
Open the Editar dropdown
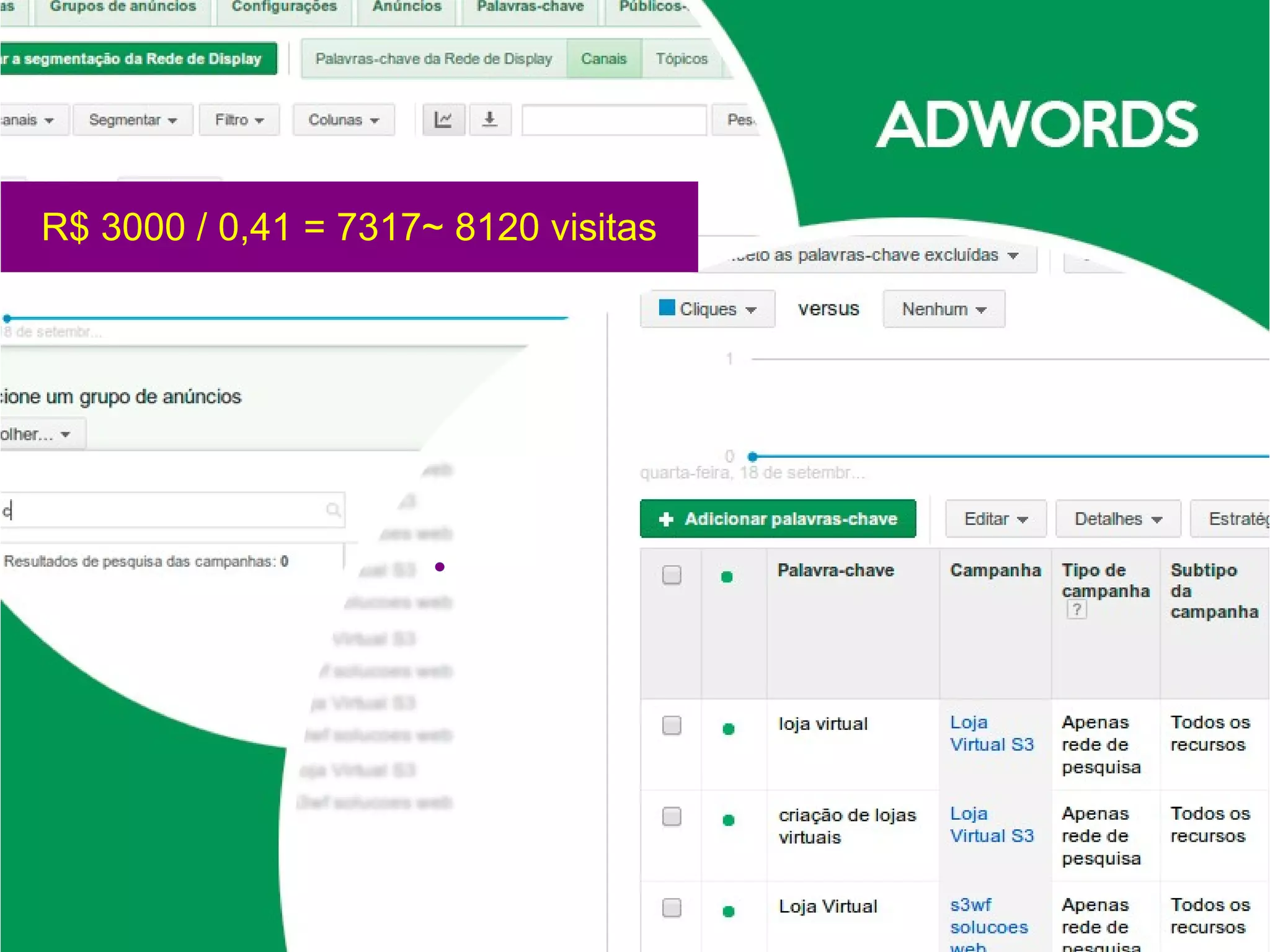[996, 518]
